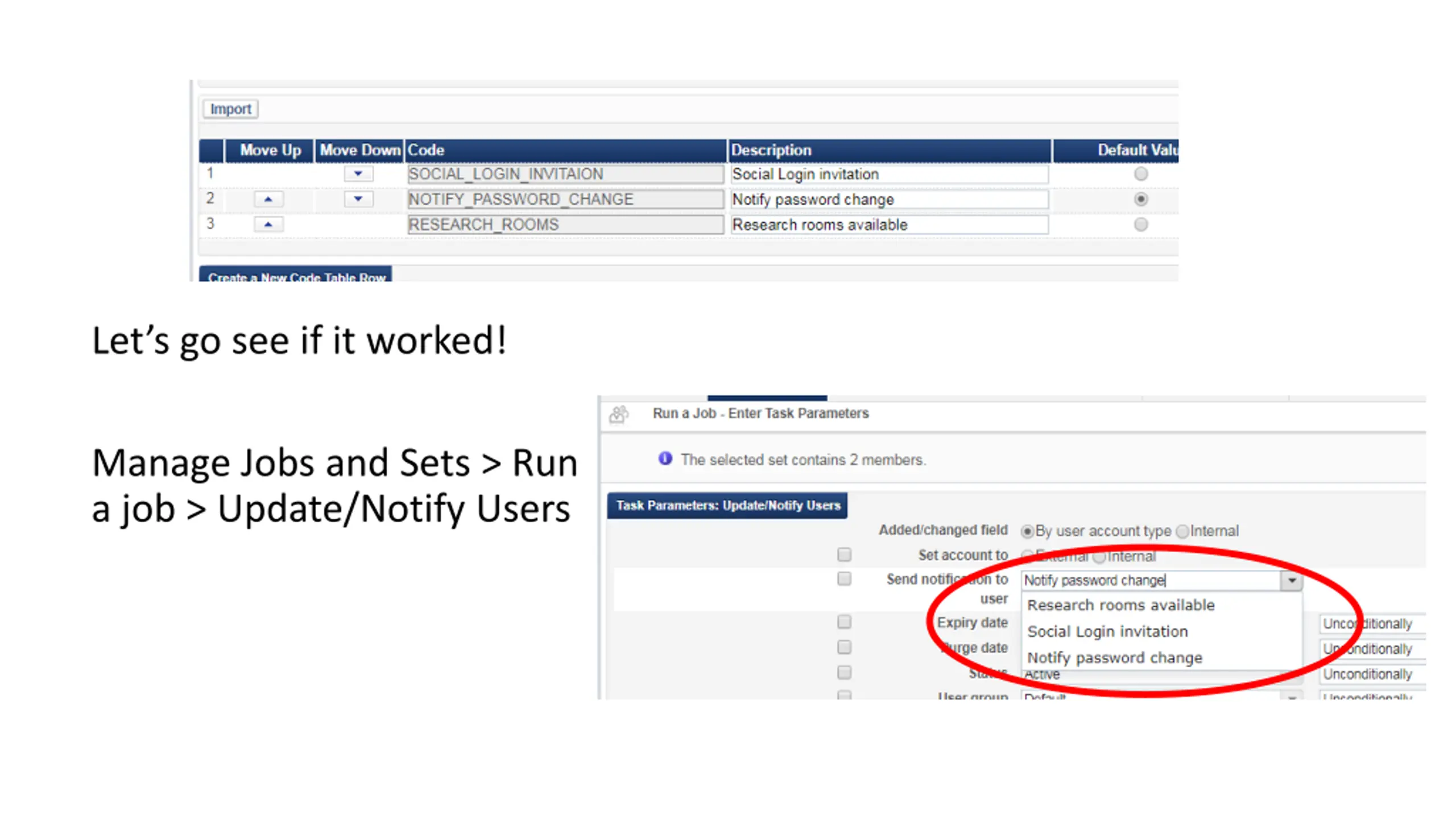Click the blue info icon beside set message

(665, 458)
